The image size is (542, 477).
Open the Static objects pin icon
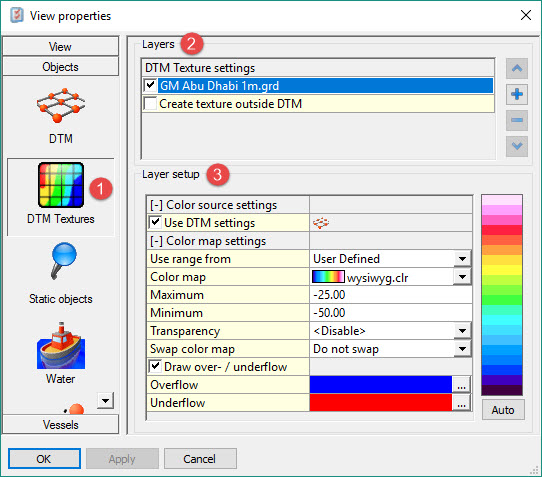[63, 261]
